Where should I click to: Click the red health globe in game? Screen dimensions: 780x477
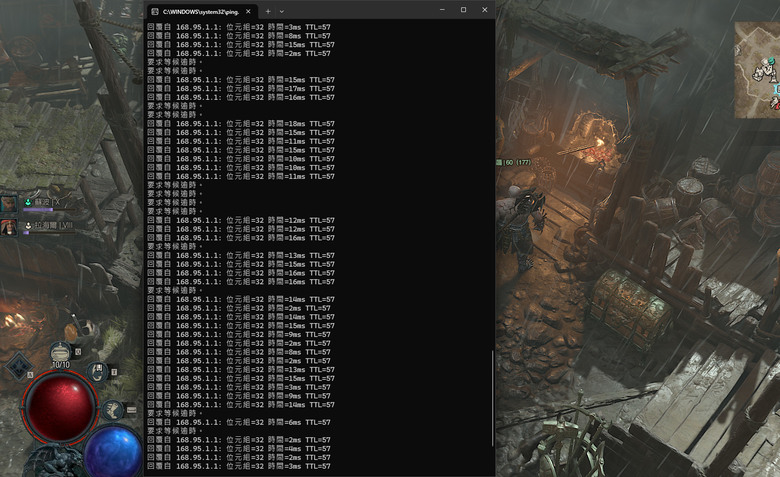59,407
